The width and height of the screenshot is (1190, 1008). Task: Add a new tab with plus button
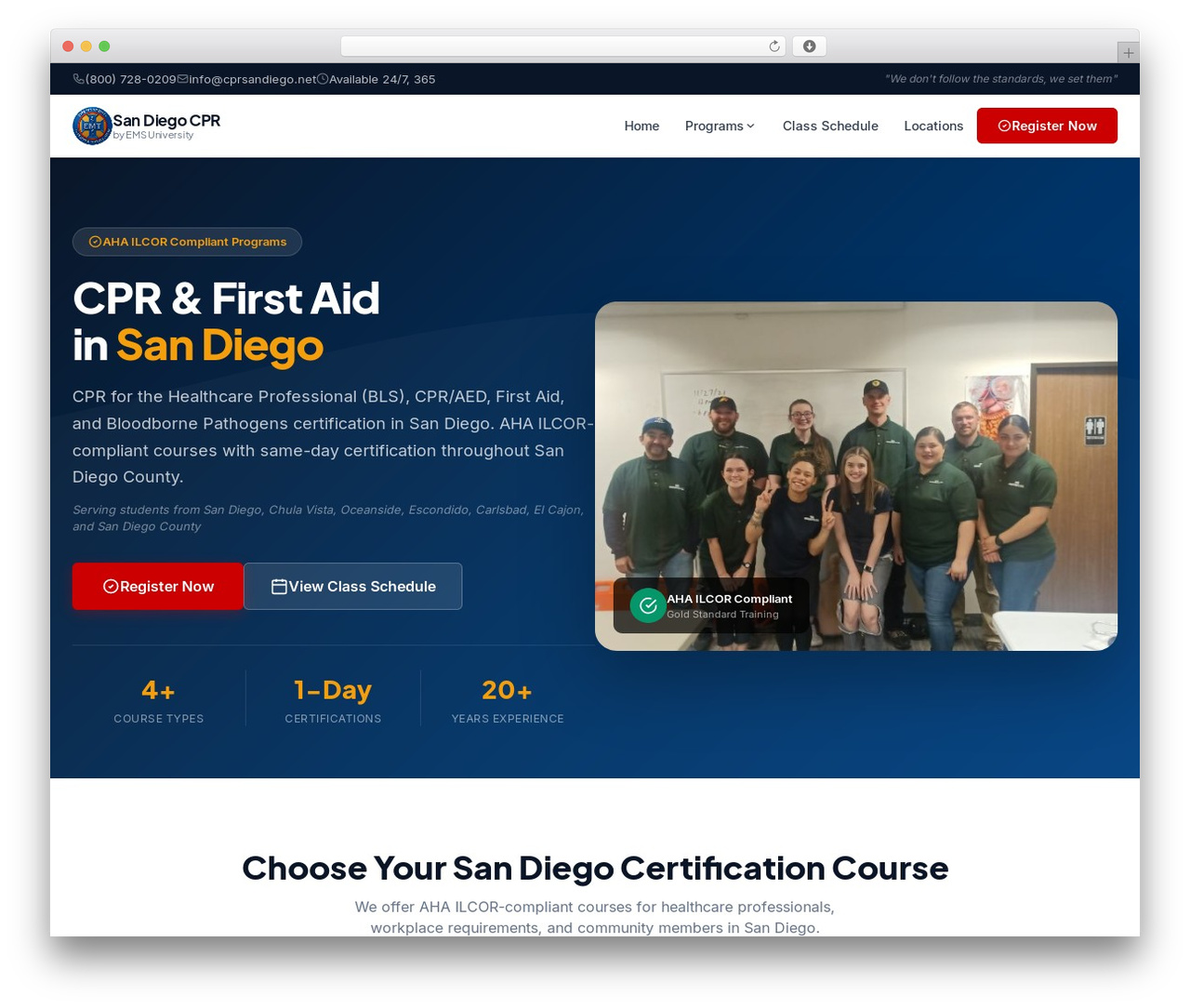[x=1128, y=53]
